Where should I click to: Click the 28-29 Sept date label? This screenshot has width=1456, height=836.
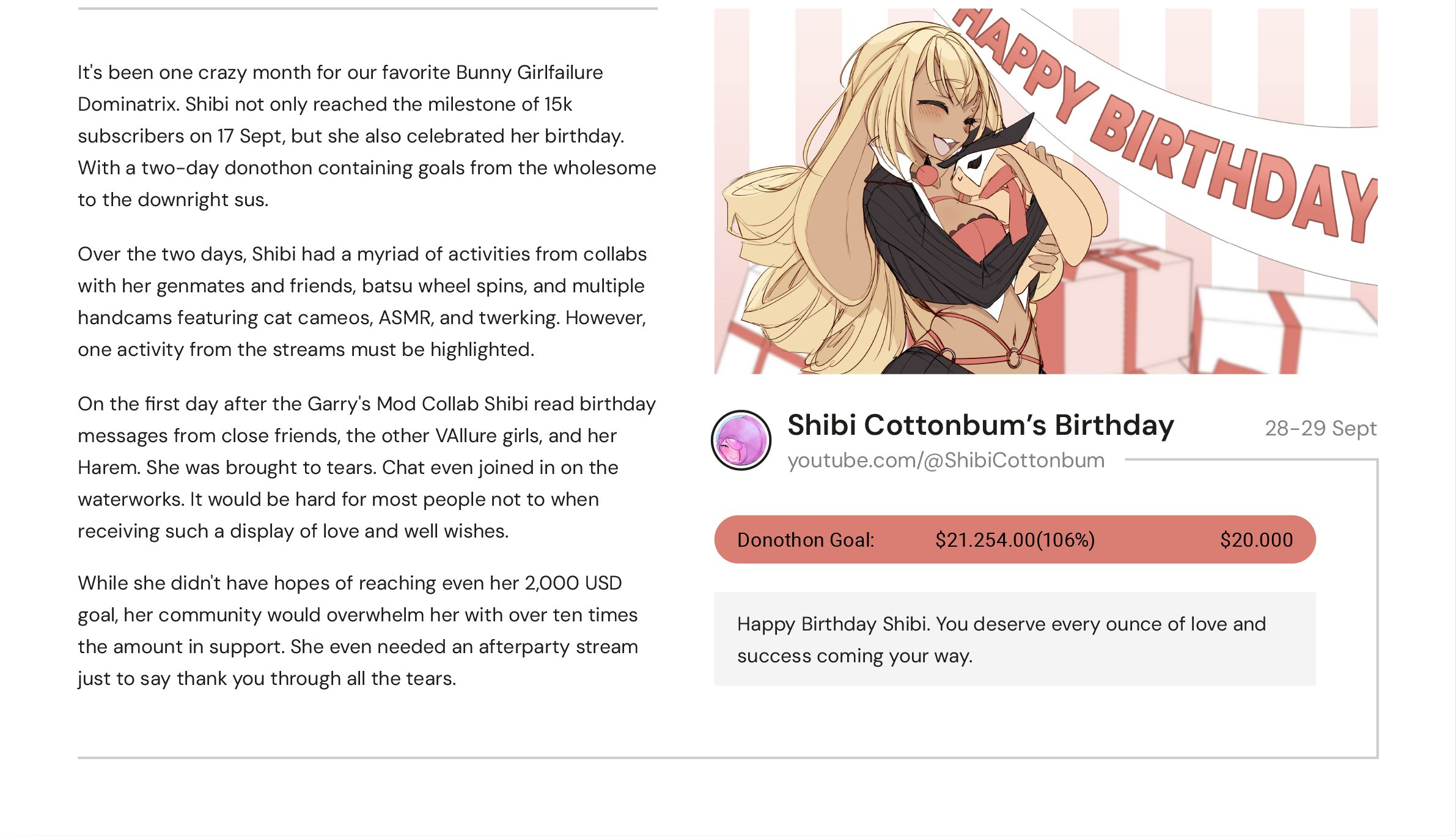point(1320,428)
